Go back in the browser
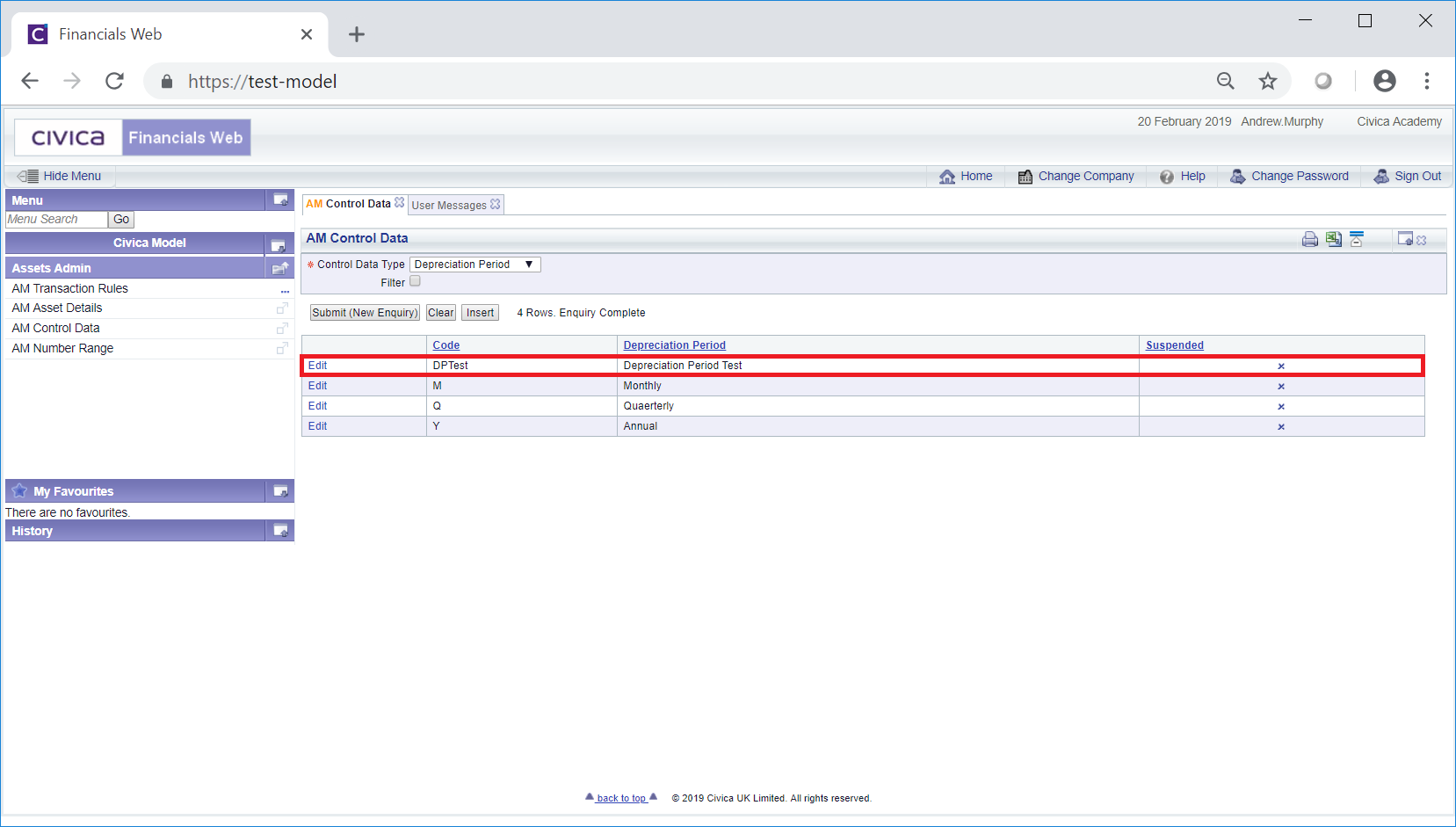 click(30, 81)
